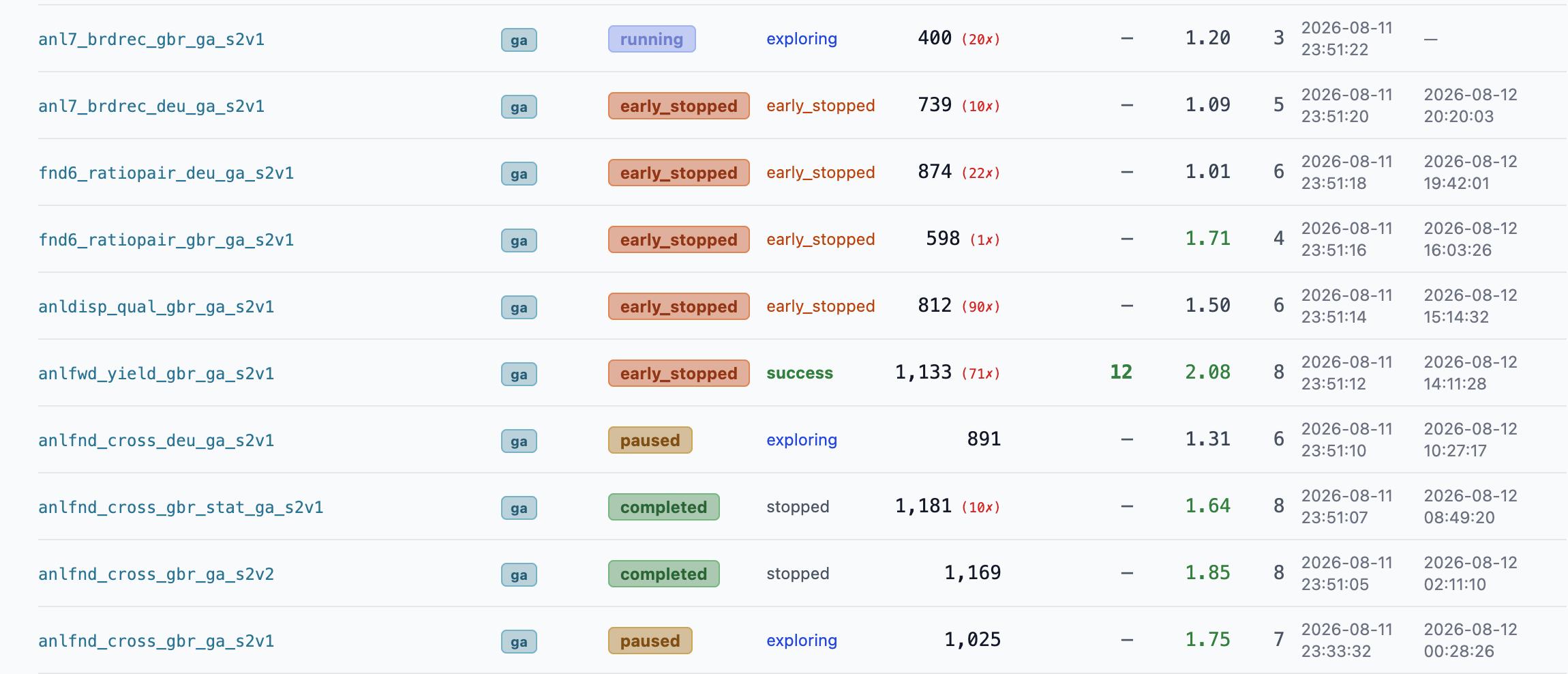Click the 2.08 score value
Screen dimensions: 1568x674
click(1207, 372)
